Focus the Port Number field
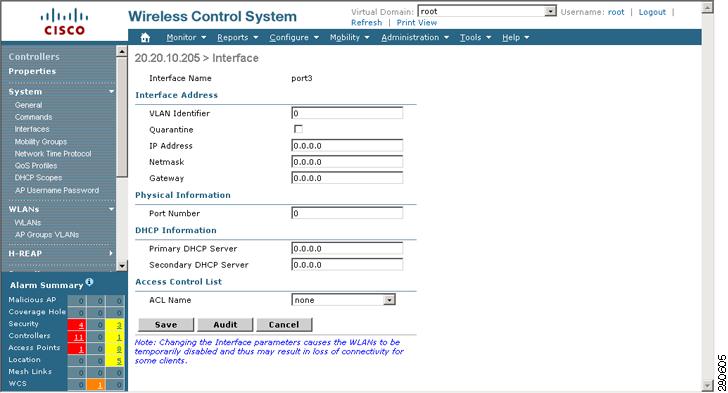Image resolution: width=728 pixels, height=393 pixels. tap(347, 213)
